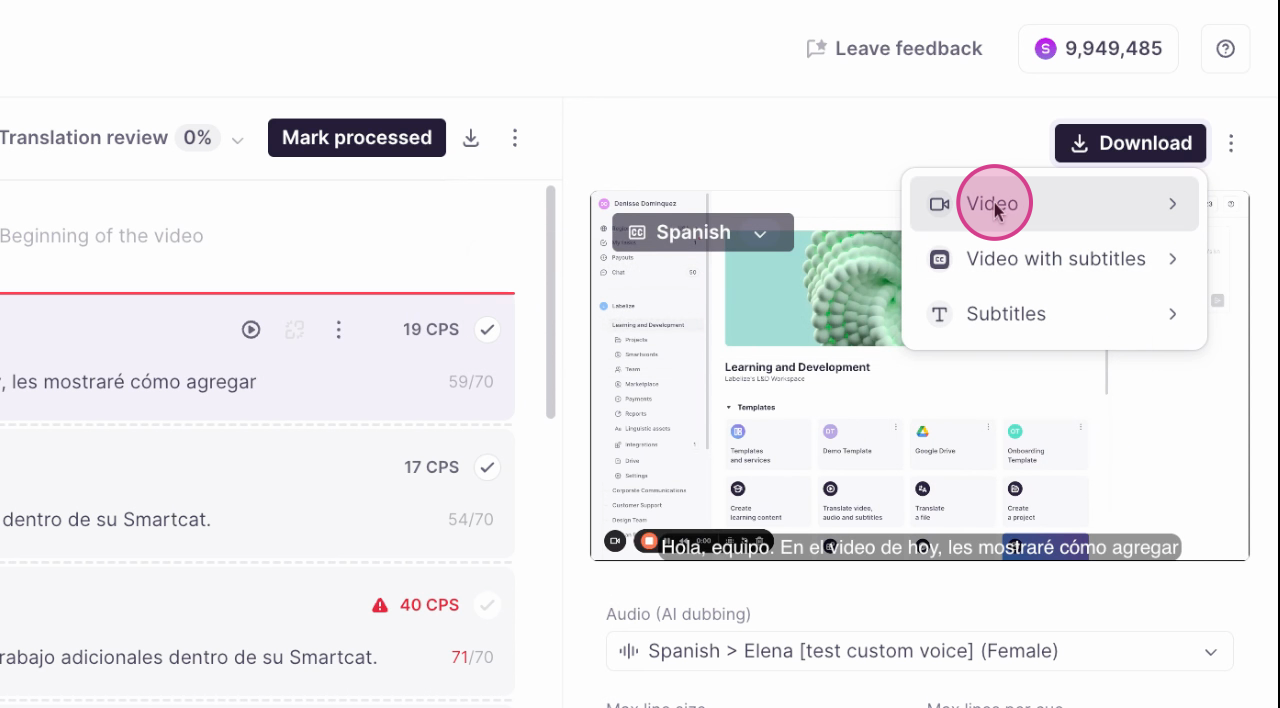Open the Spanish subtitles language dropdown
This screenshot has height=708, width=1280.
703,232
